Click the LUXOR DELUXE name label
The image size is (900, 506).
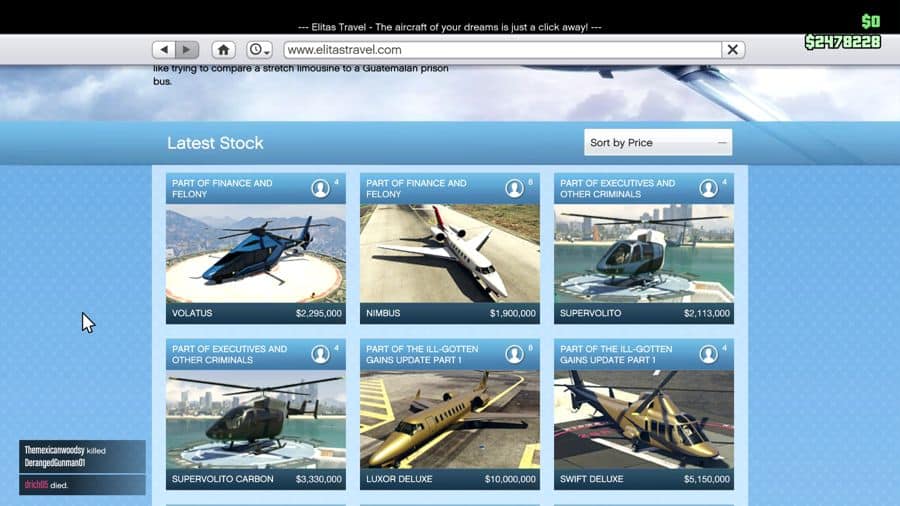point(399,479)
